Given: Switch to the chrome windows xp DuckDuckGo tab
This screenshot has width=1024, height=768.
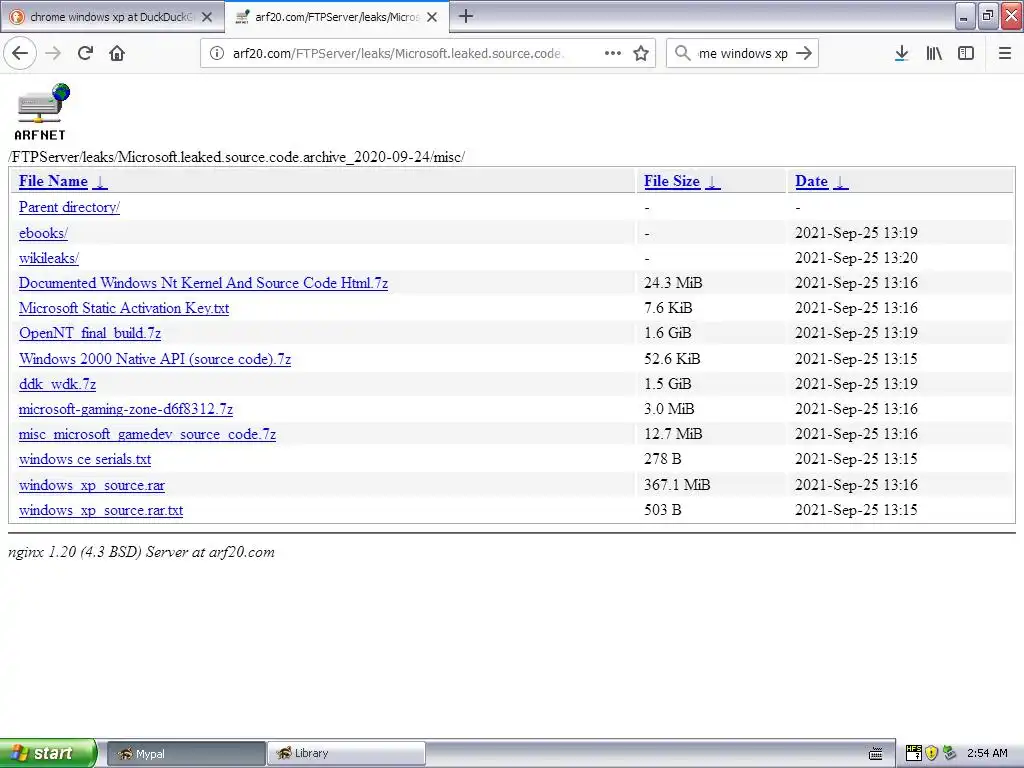Looking at the screenshot, I should tap(112, 17).
